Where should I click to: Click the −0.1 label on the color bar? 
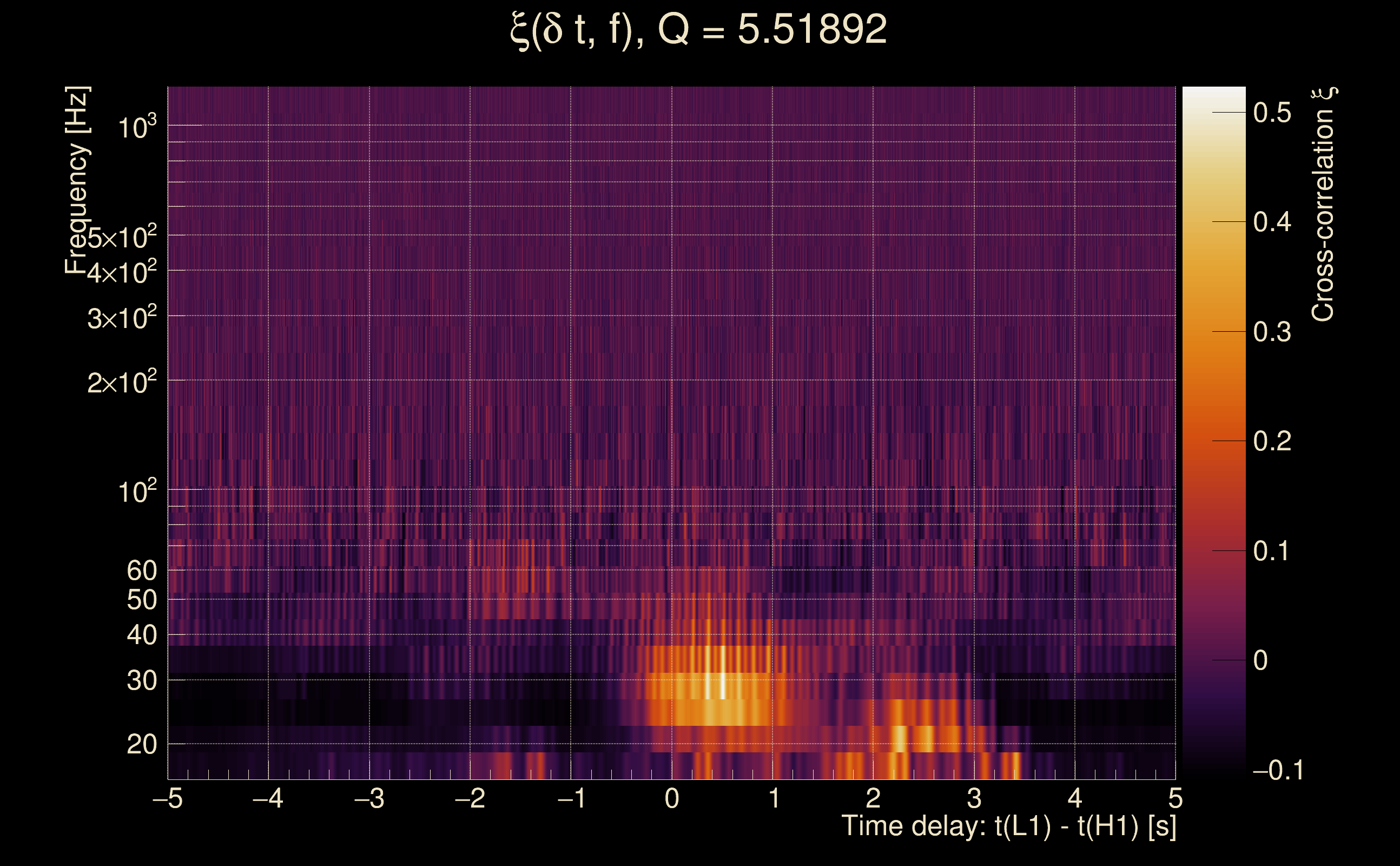[x=1278, y=771]
